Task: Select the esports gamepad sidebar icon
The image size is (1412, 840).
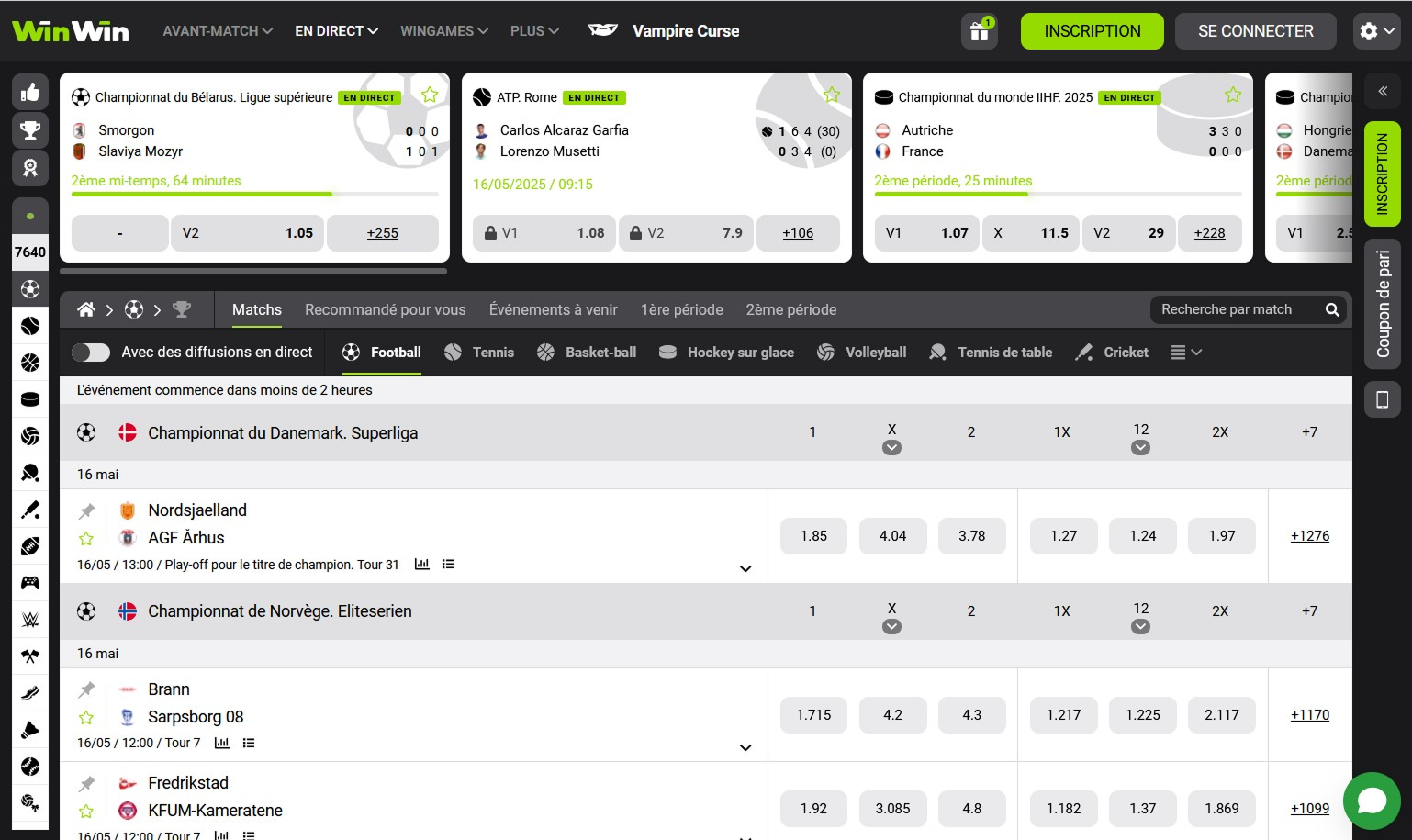Action: click(x=30, y=583)
